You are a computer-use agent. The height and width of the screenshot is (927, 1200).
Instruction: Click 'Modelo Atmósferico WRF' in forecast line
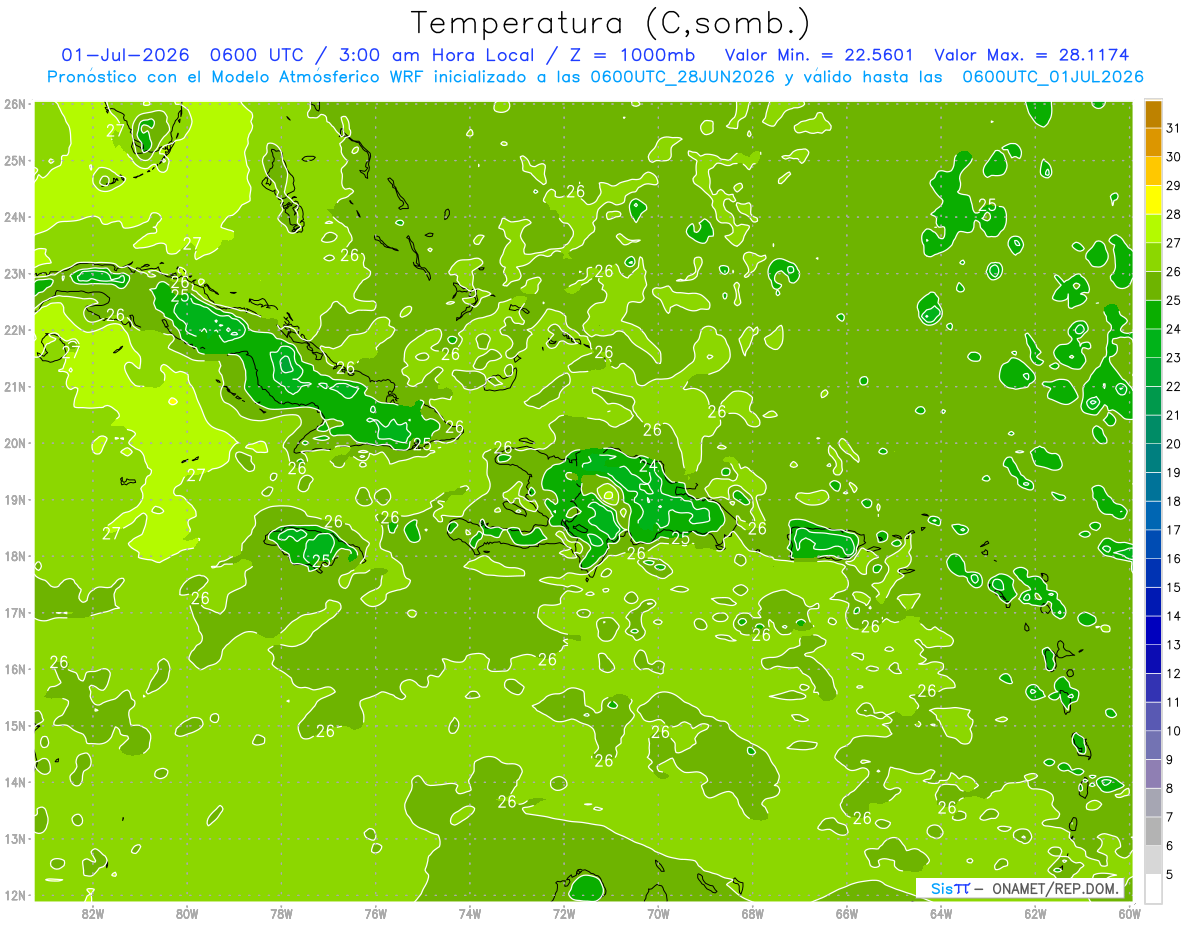point(320,77)
